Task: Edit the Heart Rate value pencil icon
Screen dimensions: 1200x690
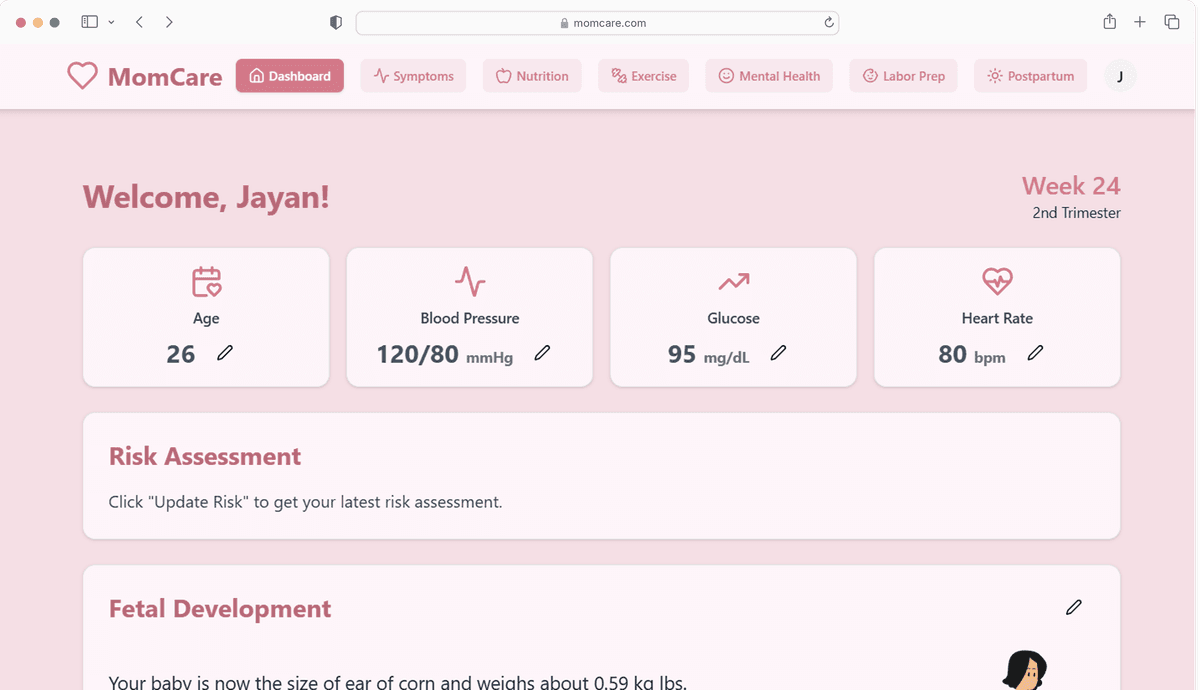Action: click(1035, 353)
